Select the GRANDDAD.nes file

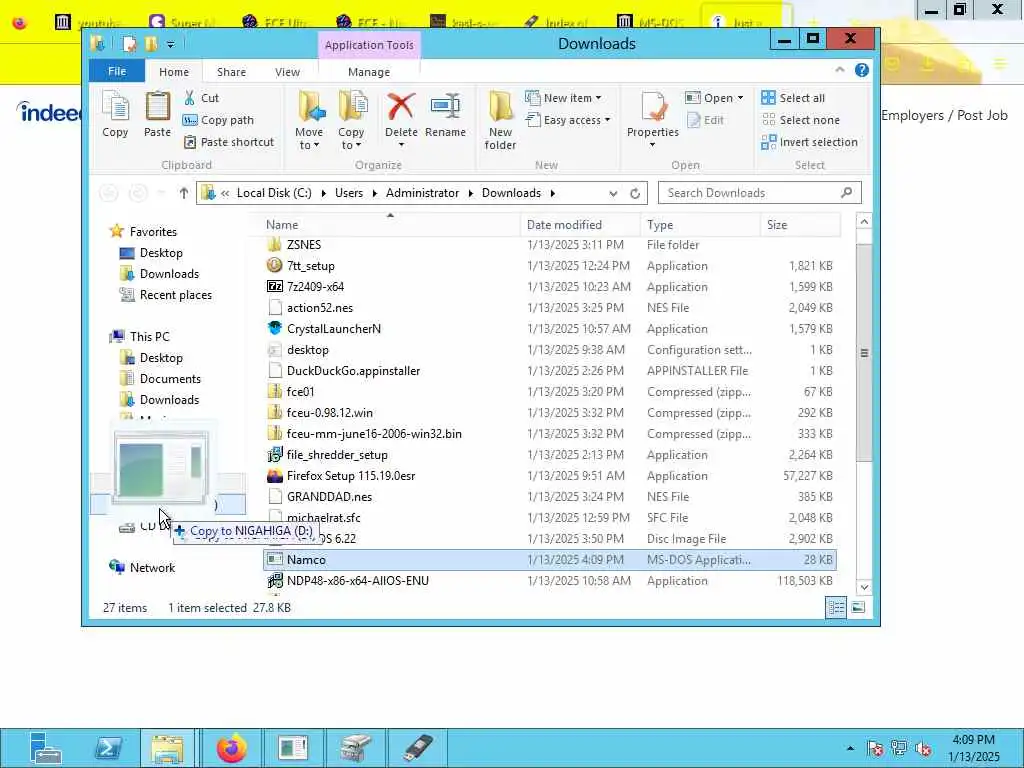click(549, 497)
